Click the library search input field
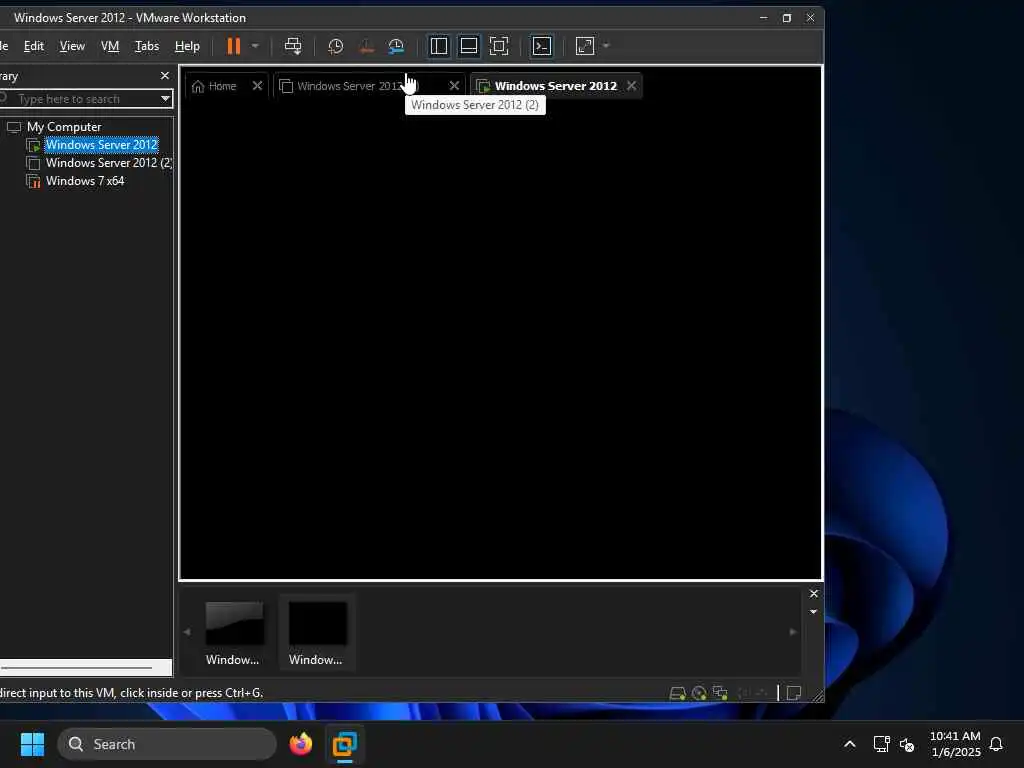This screenshot has height=768, width=1024. point(78,99)
